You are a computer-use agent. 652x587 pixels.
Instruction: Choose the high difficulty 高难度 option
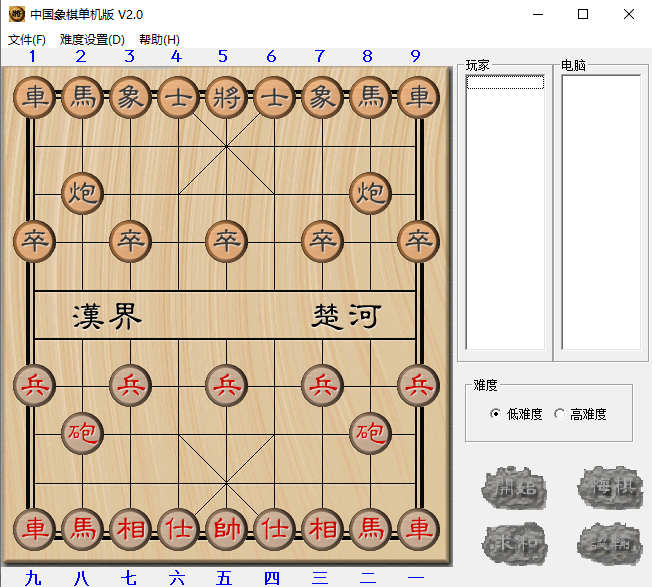tap(560, 414)
